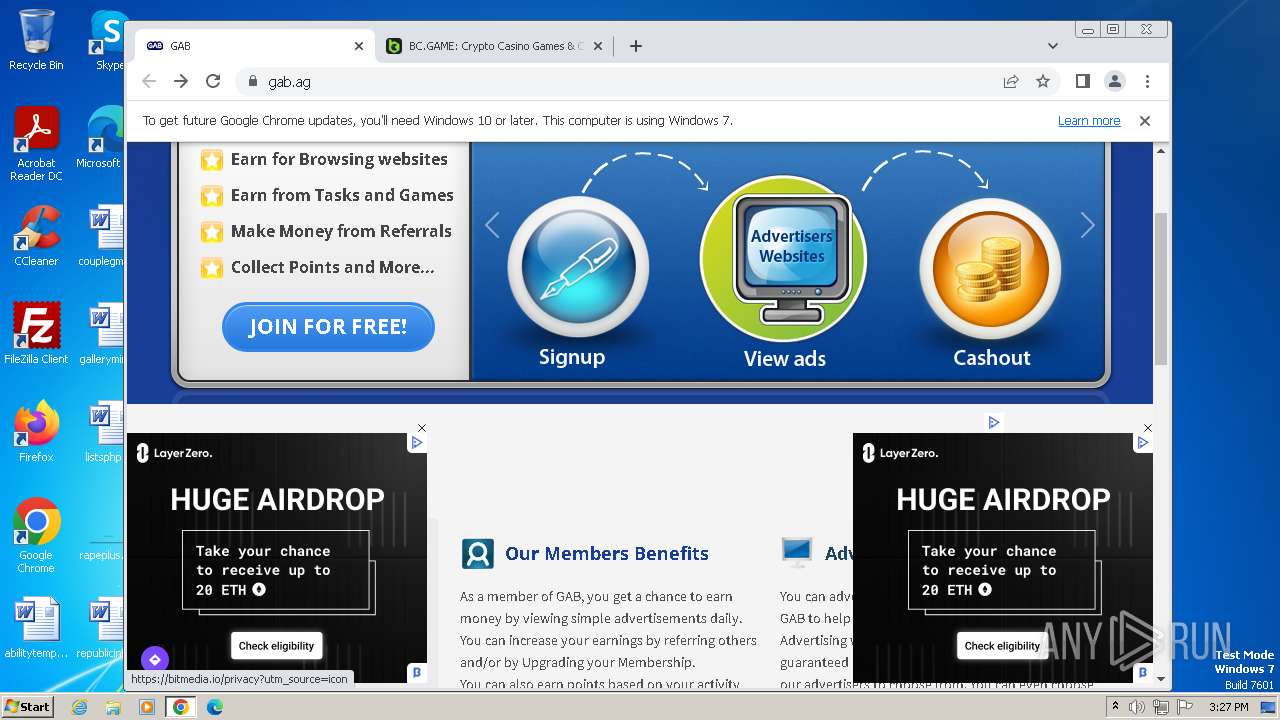Open FileZilla Client desktop shortcut
Viewport: 1280px width, 720px height.
[36, 333]
